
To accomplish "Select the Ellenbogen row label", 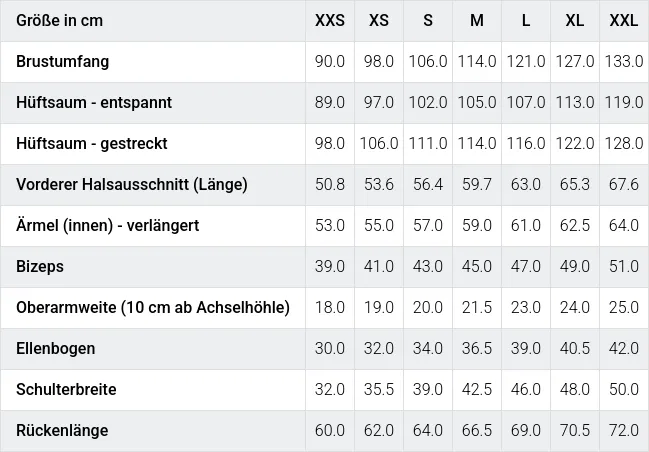I will pyautogui.click(x=56, y=348).
